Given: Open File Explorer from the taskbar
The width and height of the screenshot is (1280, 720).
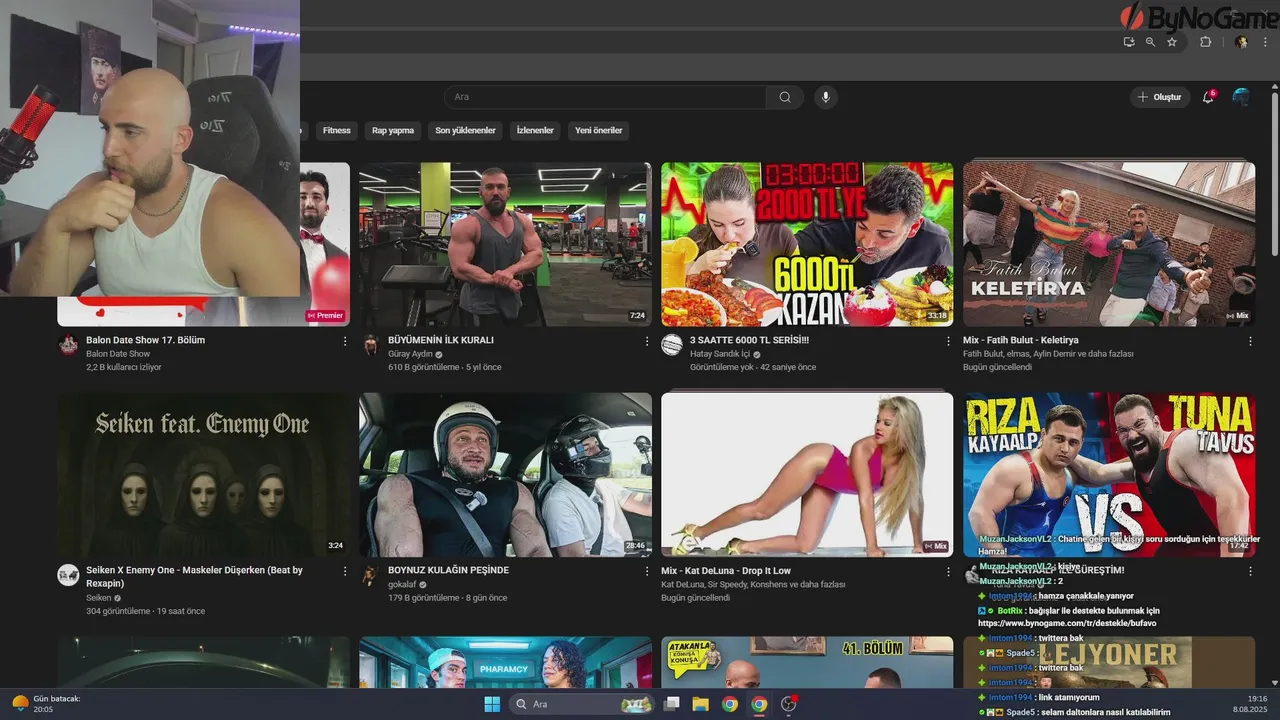Looking at the screenshot, I should coord(701,704).
